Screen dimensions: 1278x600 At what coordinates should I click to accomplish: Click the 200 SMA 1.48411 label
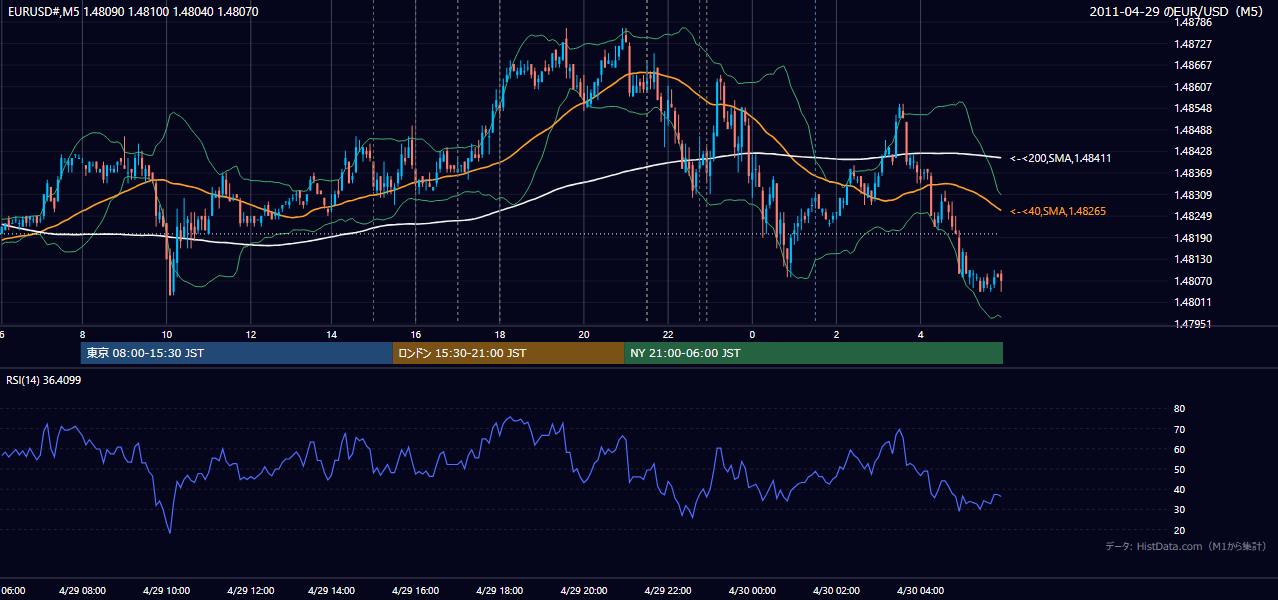pyautogui.click(x=1061, y=158)
